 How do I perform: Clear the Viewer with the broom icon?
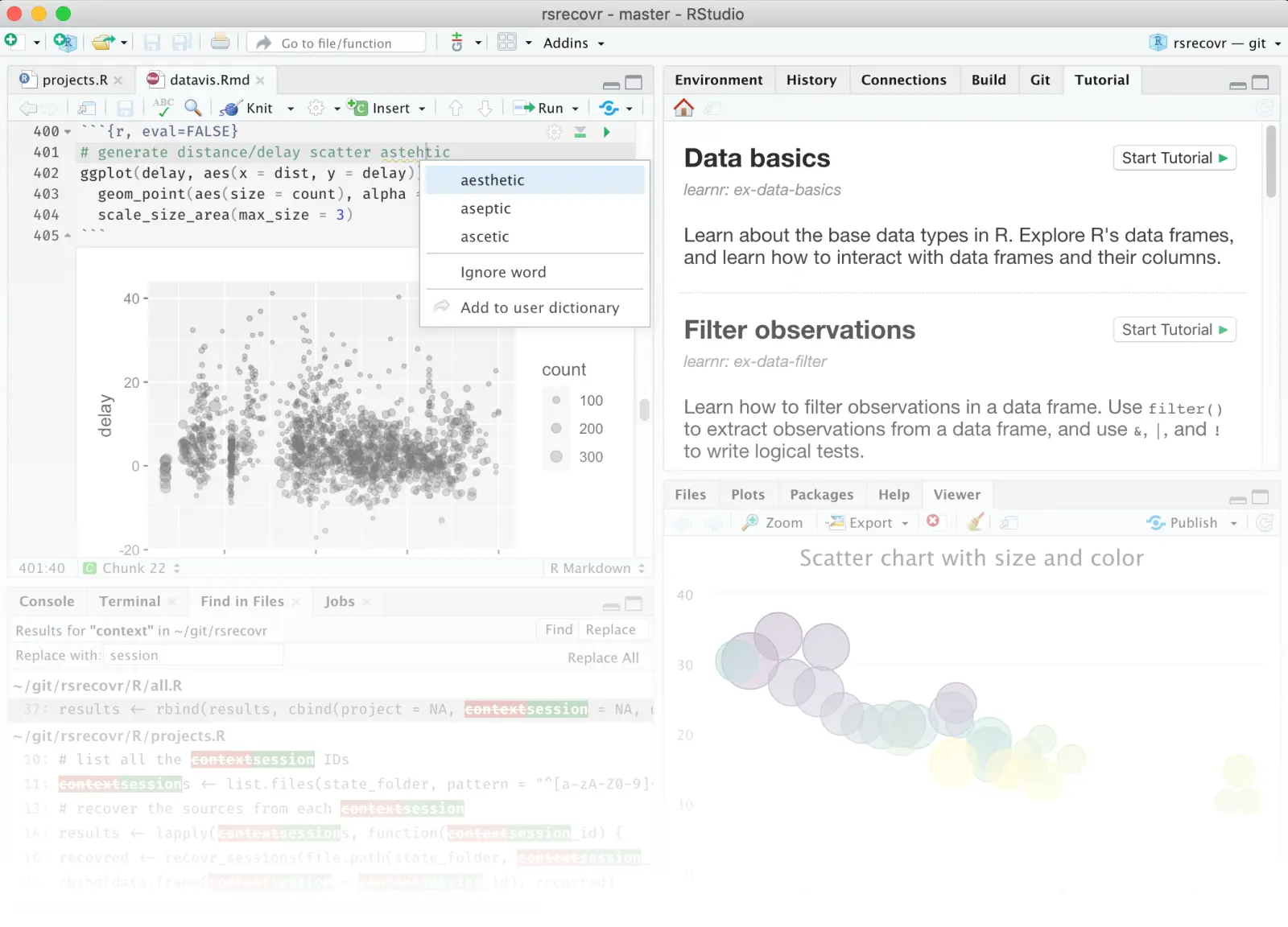point(975,522)
